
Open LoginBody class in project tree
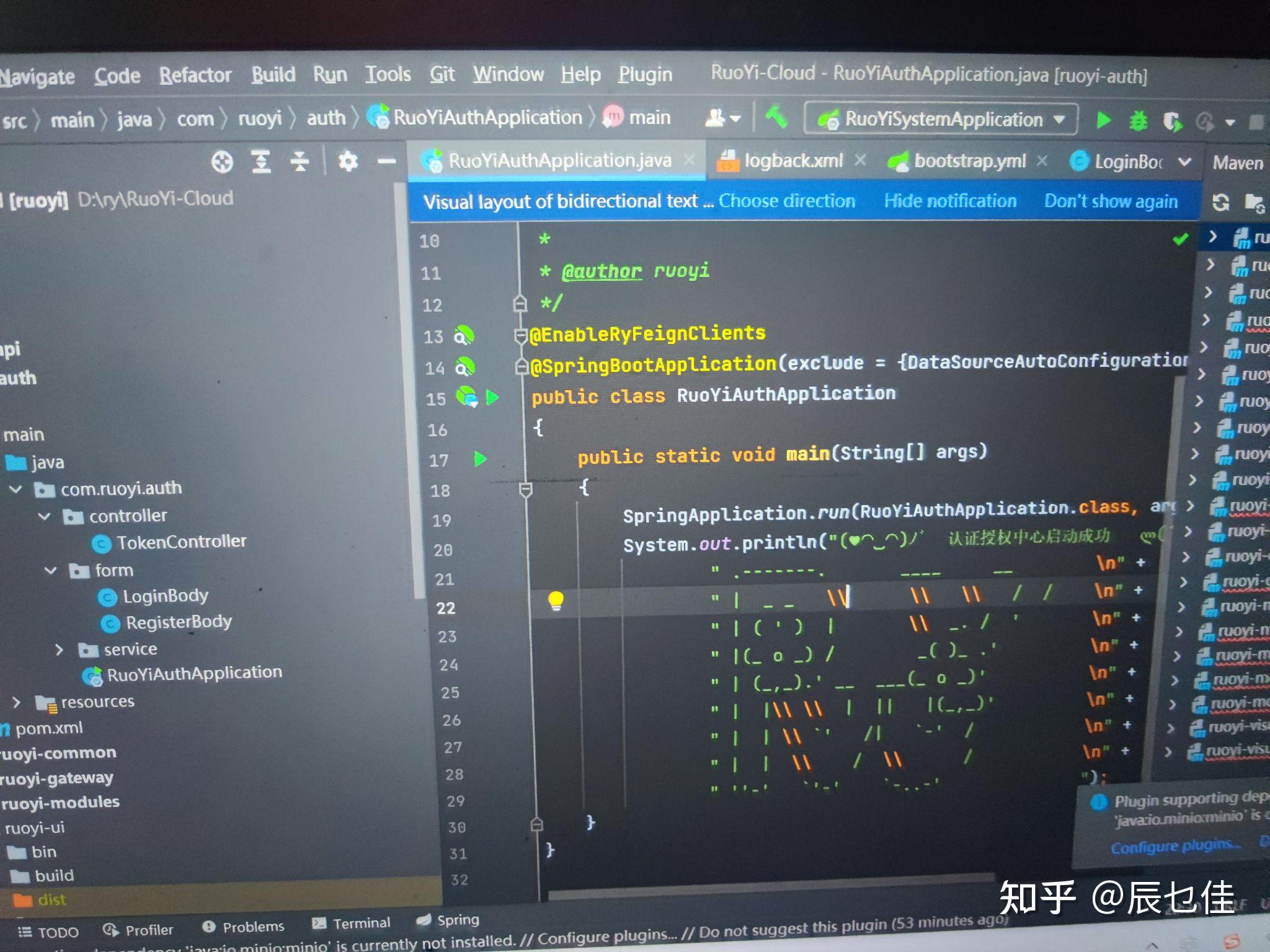tap(165, 596)
